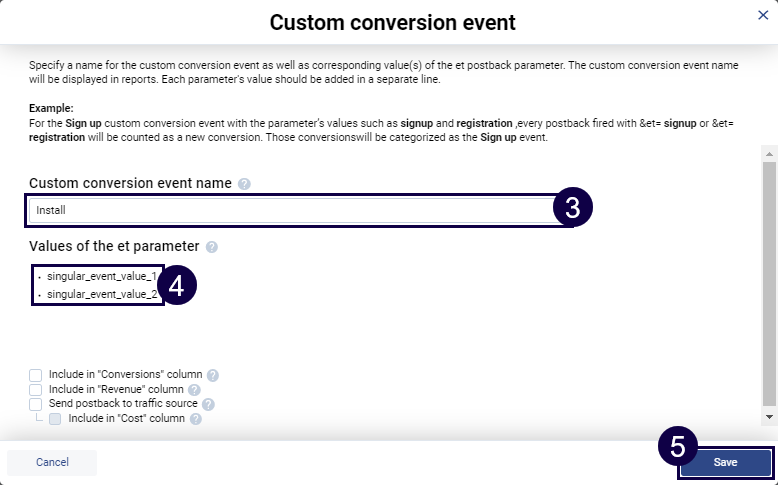Image resolution: width=778 pixels, height=485 pixels.
Task: Click the singular_event_value_1 line
Action: 102,275
